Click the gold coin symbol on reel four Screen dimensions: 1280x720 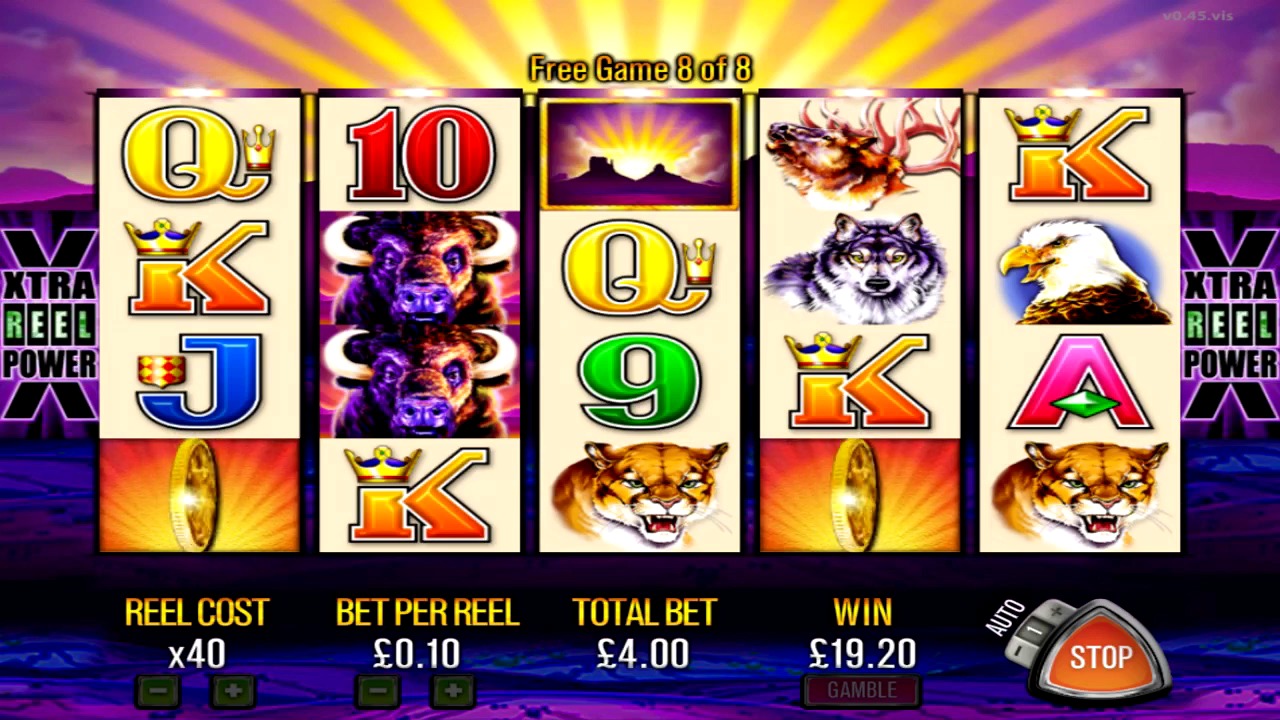click(x=860, y=495)
